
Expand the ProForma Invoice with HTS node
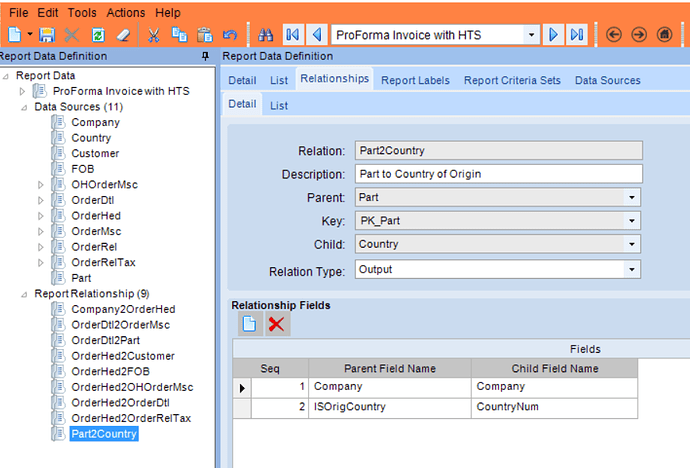22,91
